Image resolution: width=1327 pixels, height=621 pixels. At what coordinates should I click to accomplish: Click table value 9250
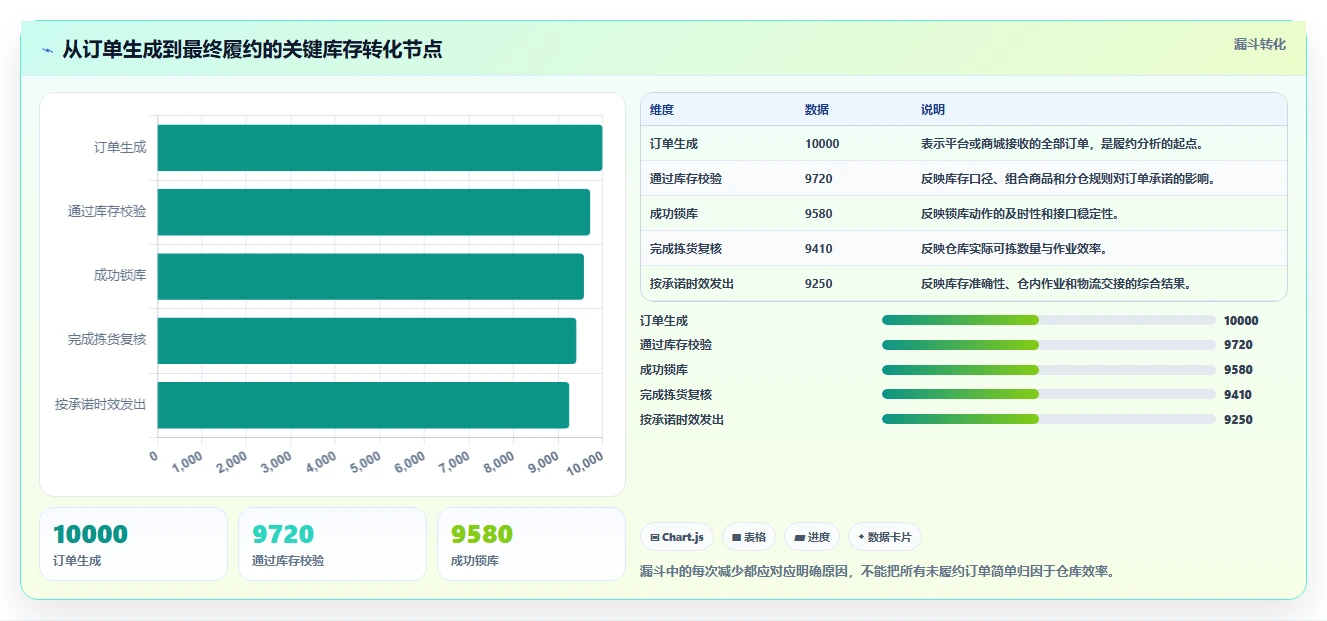tap(819, 284)
